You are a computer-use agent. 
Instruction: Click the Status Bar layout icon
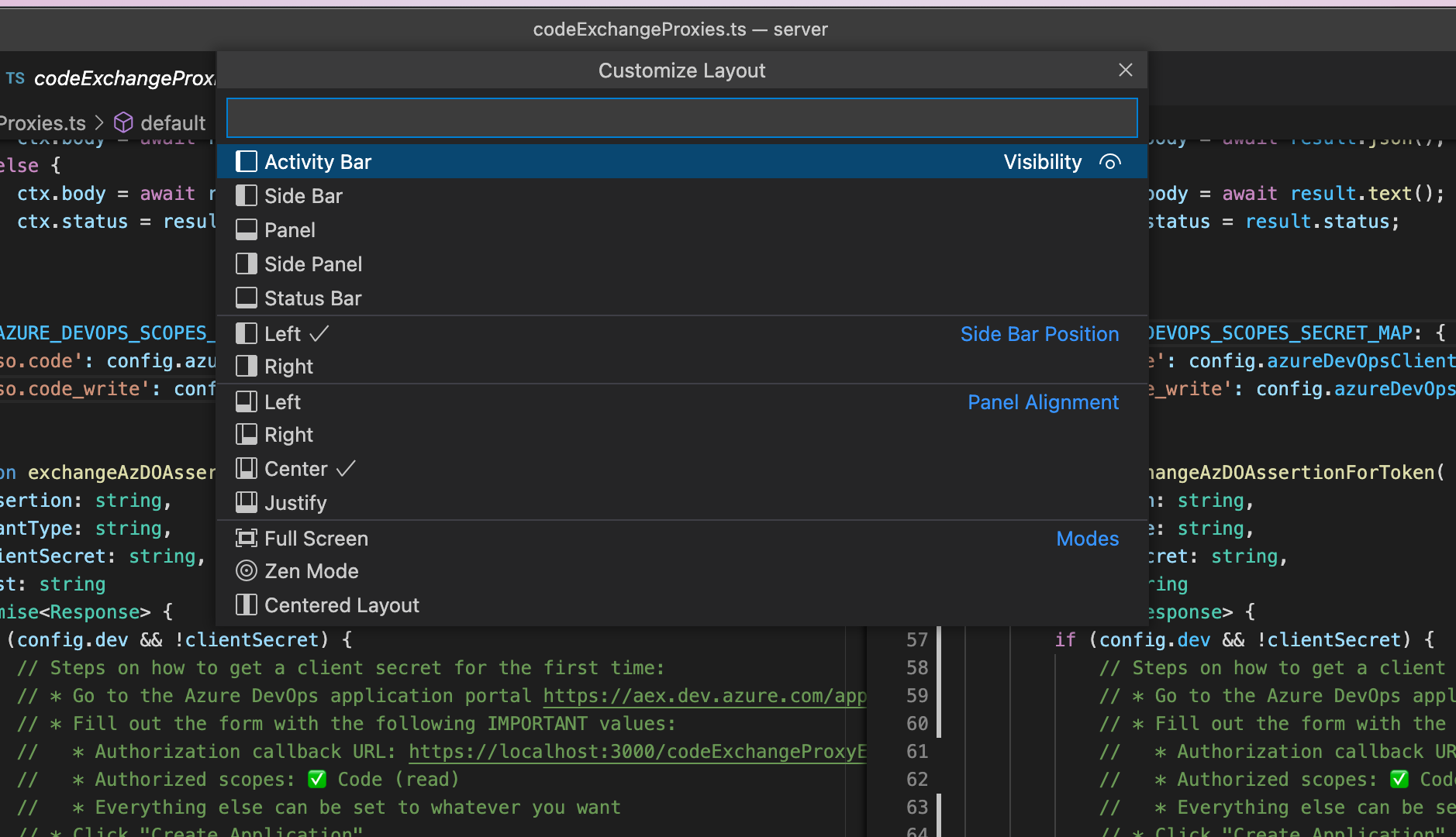point(247,297)
